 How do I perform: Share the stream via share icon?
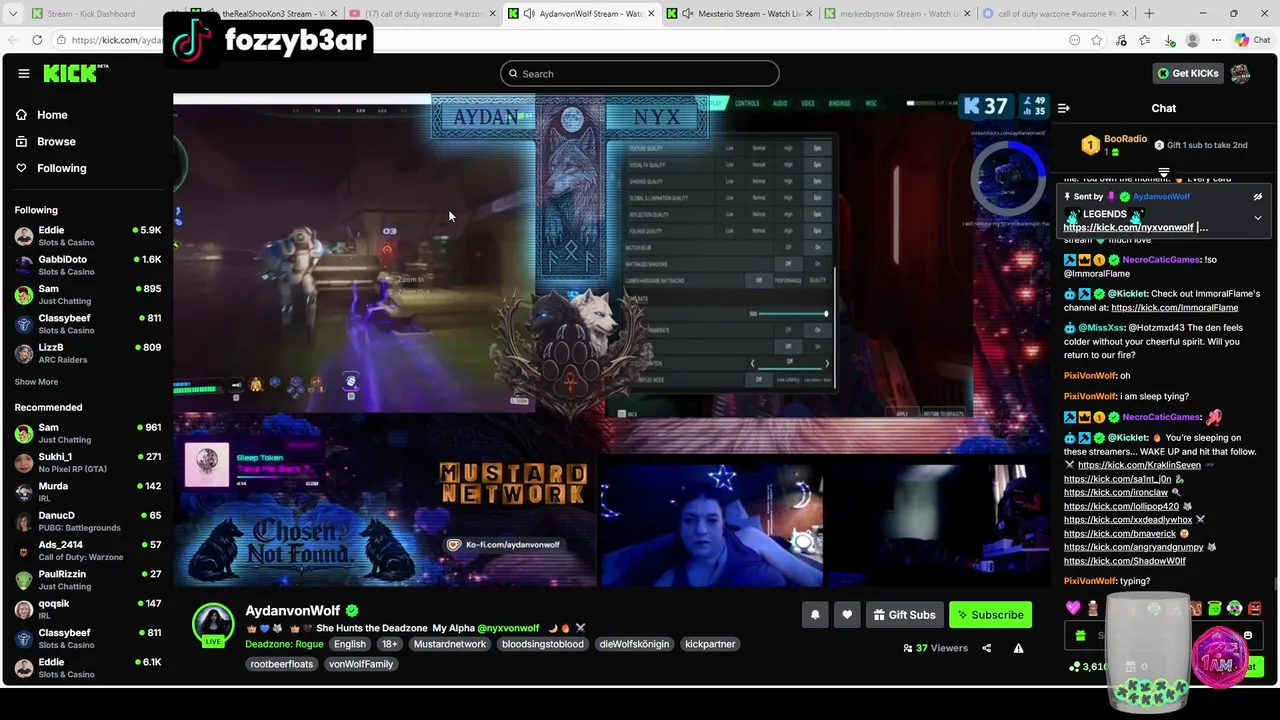(986, 648)
